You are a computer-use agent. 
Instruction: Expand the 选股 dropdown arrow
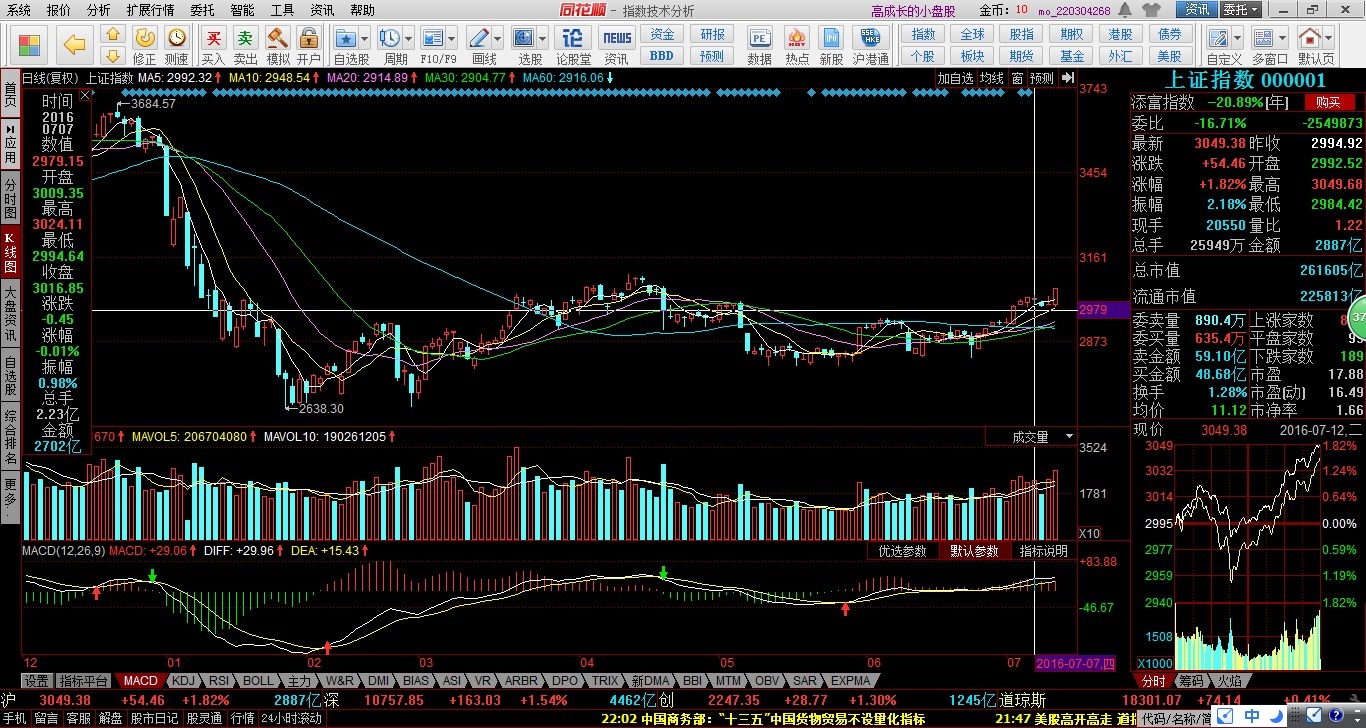(x=543, y=40)
